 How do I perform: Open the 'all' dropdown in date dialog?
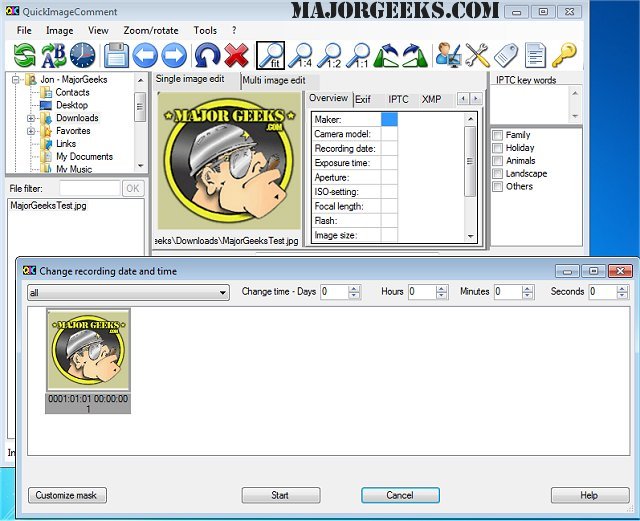pyautogui.click(x=128, y=293)
